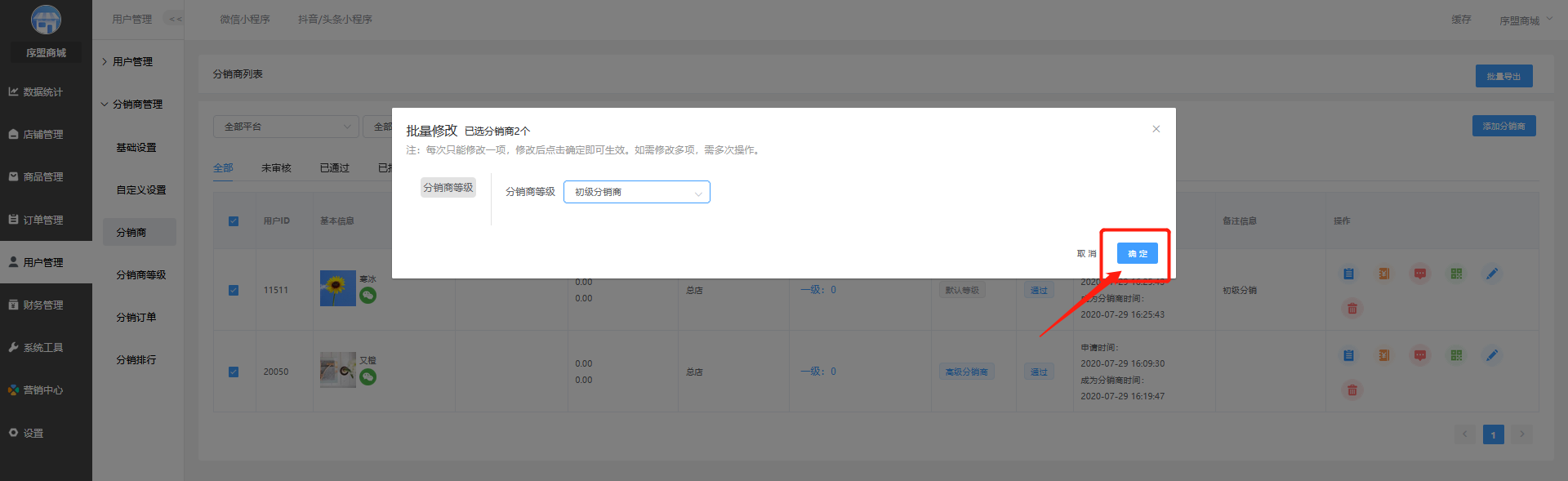Open the green QR code icon for user 20050
The image size is (1568, 481).
click(1456, 355)
